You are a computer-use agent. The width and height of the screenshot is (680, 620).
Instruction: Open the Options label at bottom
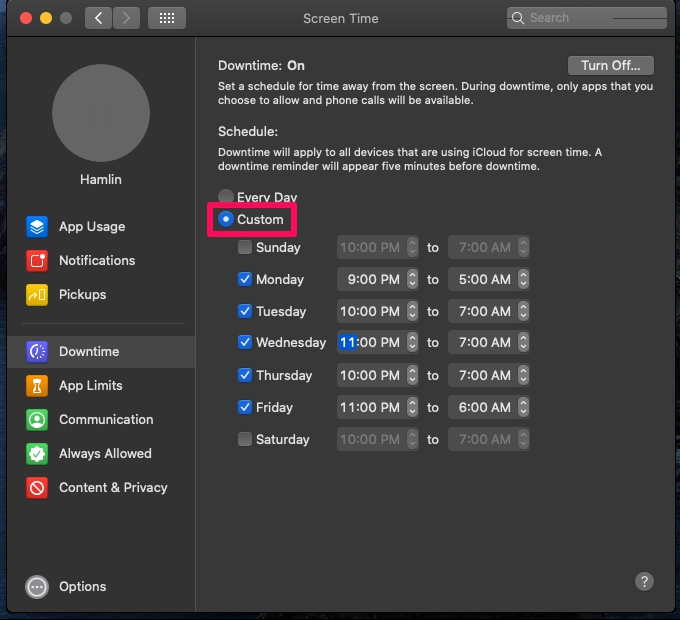[82, 587]
